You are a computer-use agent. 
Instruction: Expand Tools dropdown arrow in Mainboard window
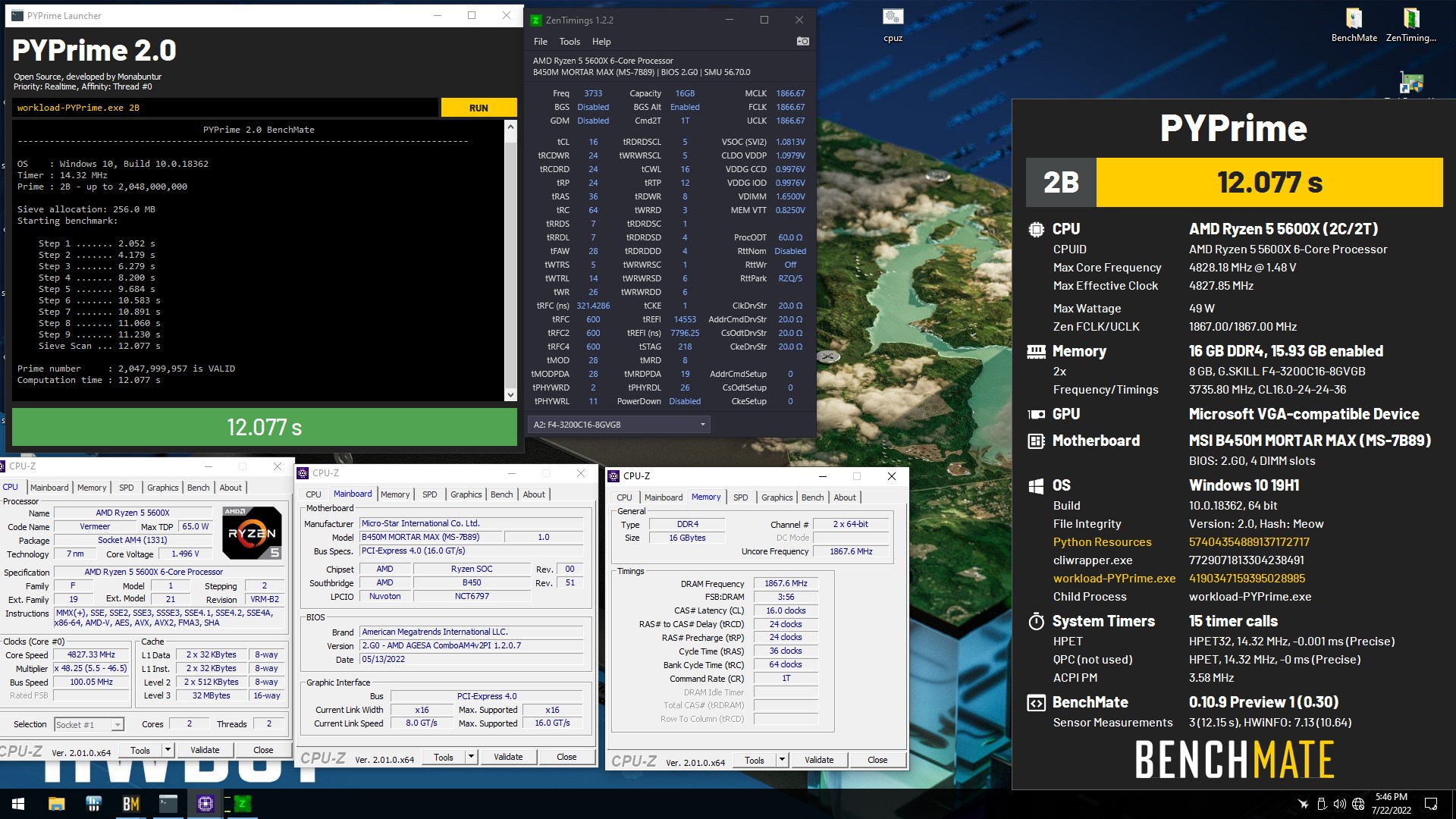(x=471, y=757)
